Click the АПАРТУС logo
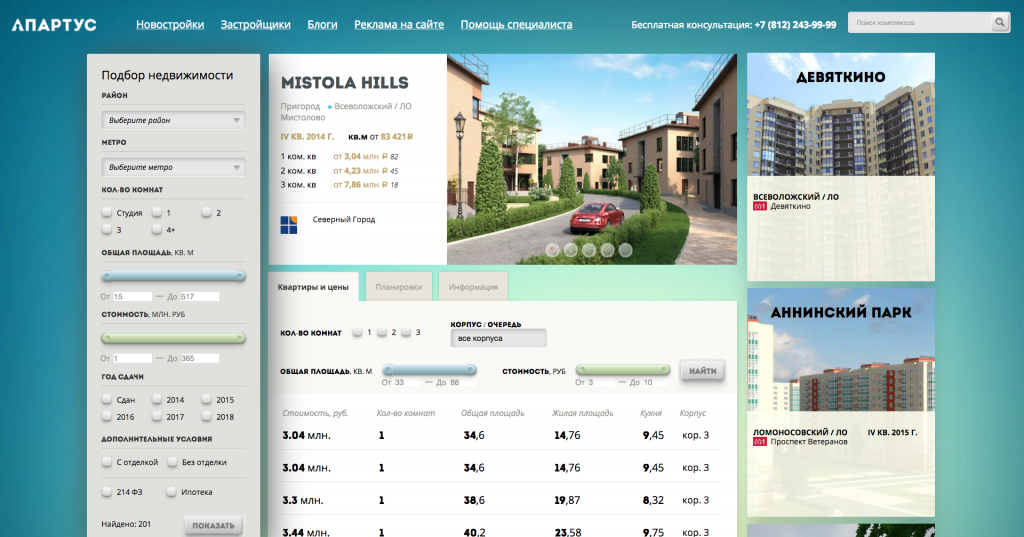This screenshot has height=537, width=1024. point(54,25)
